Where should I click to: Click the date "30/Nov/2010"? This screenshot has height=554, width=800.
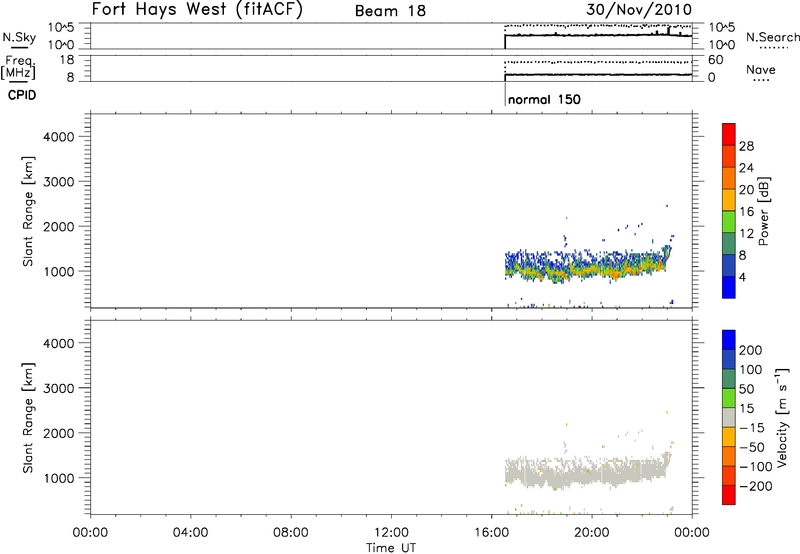pos(639,9)
